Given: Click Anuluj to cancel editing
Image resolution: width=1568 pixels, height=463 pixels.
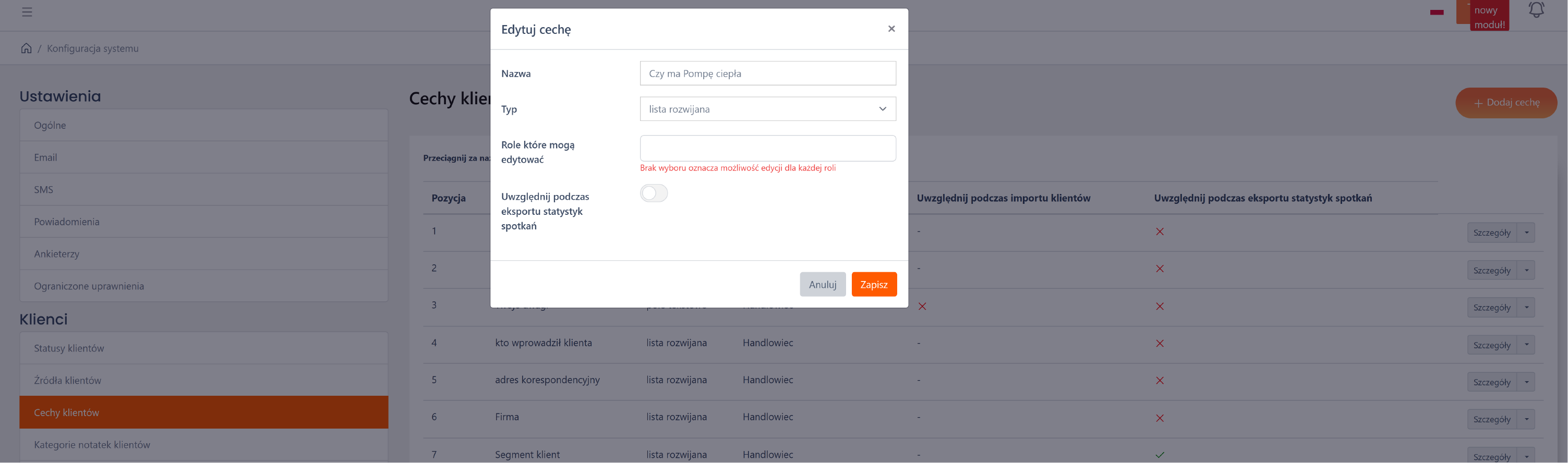Looking at the screenshot, I should 823,284.
